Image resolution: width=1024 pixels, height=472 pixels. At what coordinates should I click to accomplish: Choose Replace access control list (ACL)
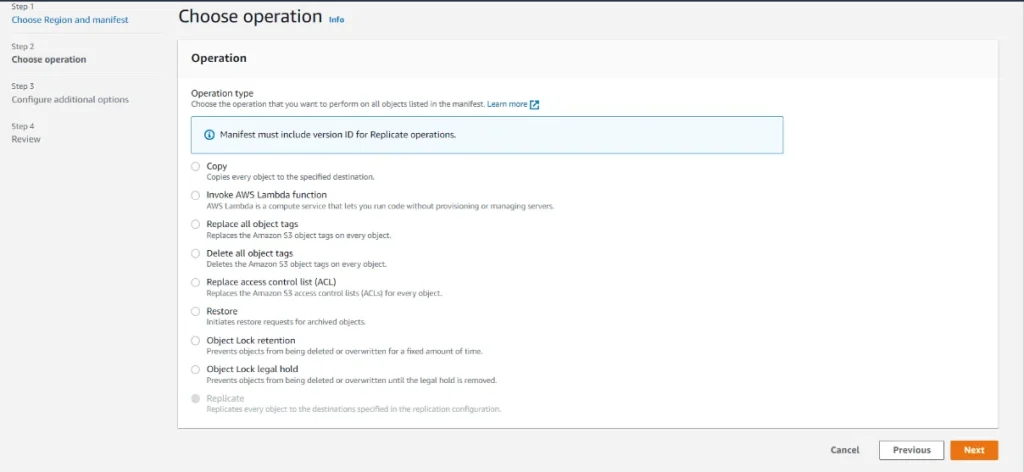[196, 282]
